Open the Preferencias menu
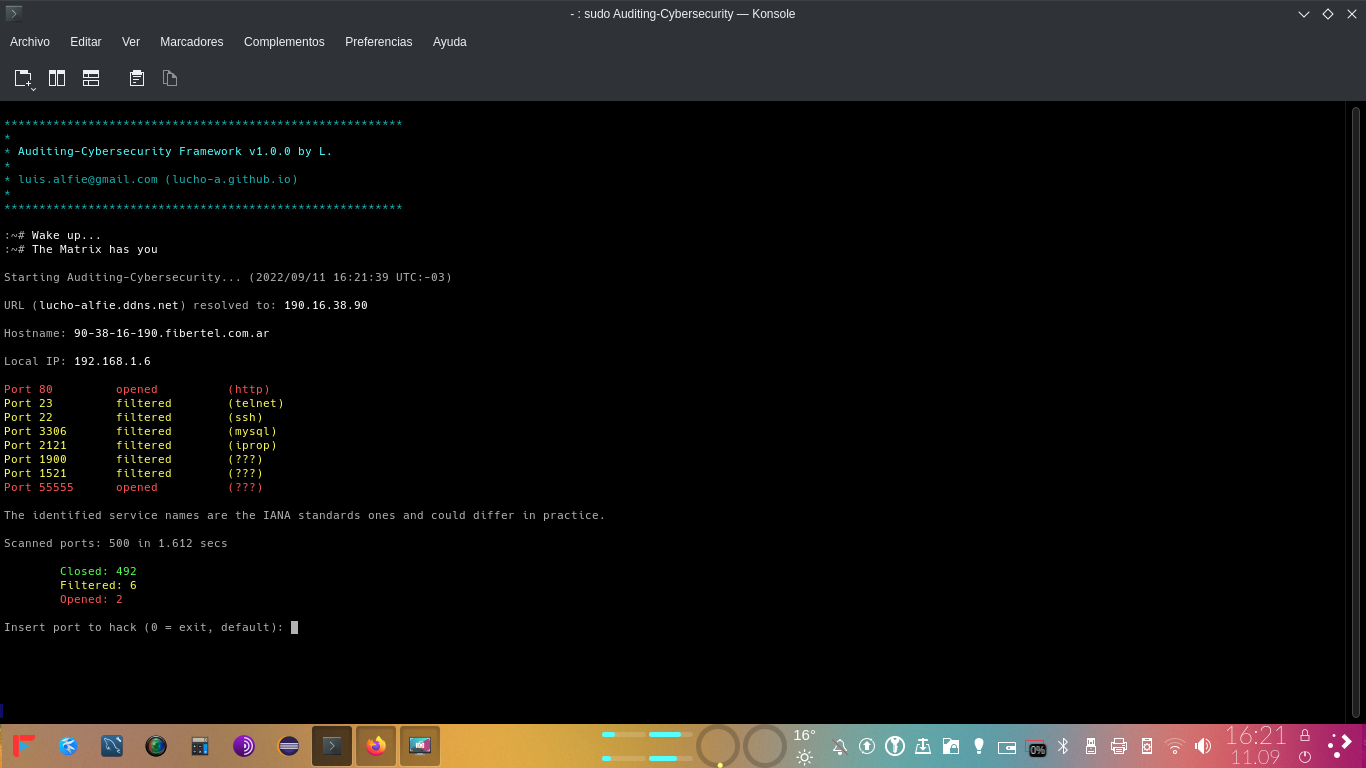This screenshot has height=768, width=1366. [x=378, y=41]
